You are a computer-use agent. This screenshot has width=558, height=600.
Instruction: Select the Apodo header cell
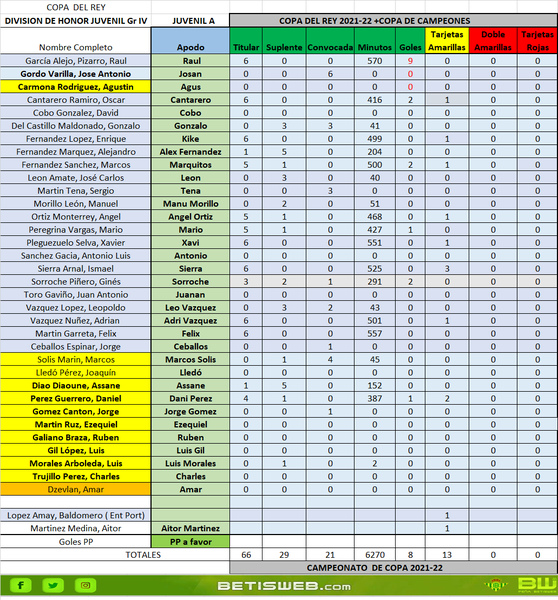190,41
